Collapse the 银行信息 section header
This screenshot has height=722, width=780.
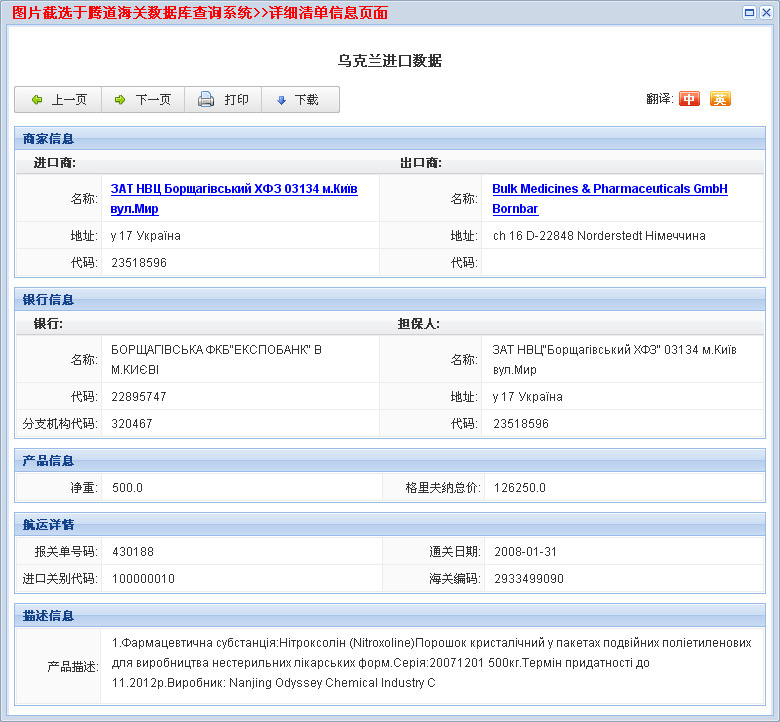48,300
